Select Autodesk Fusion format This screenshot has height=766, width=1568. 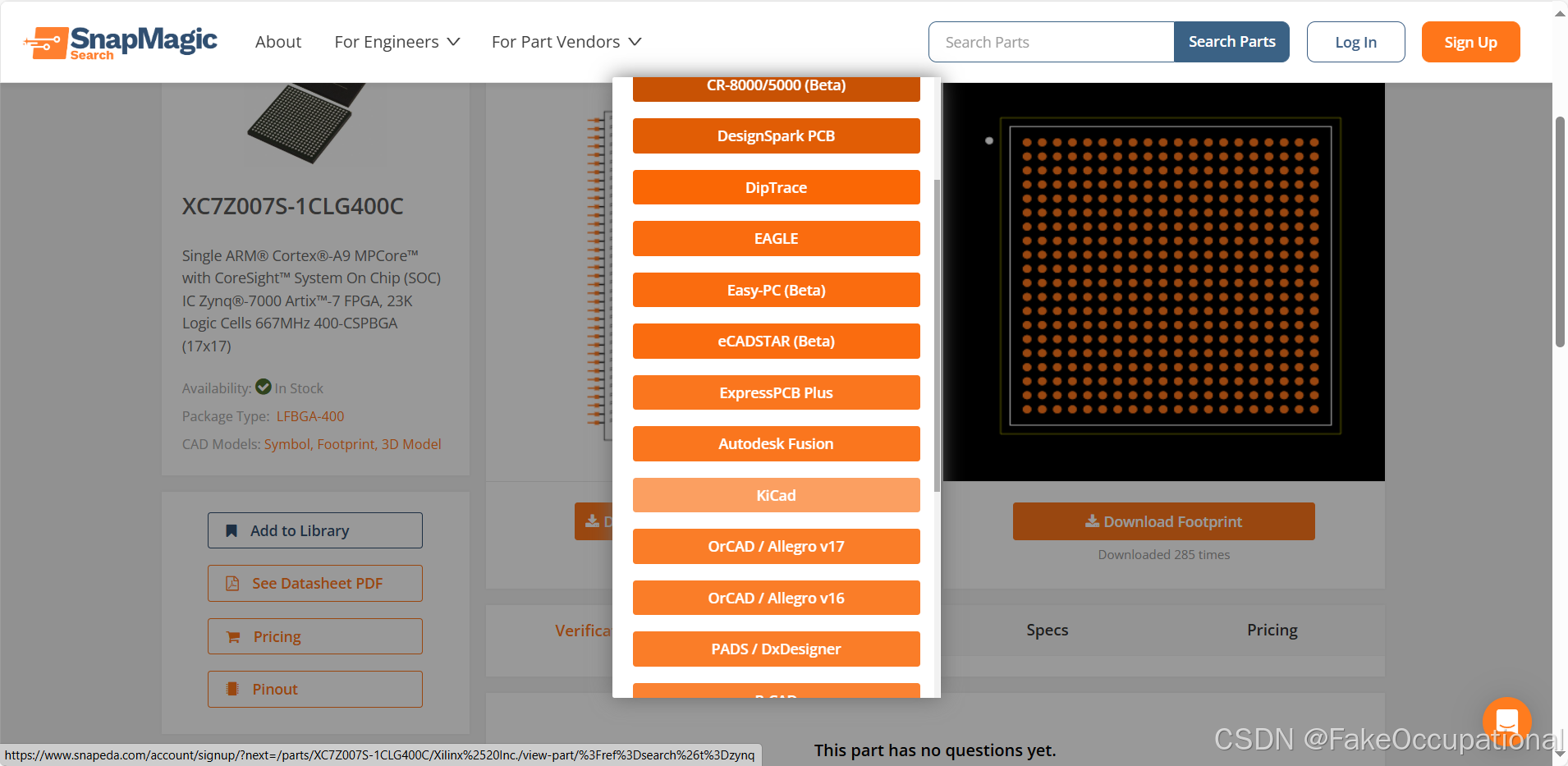tap(777, 444)
